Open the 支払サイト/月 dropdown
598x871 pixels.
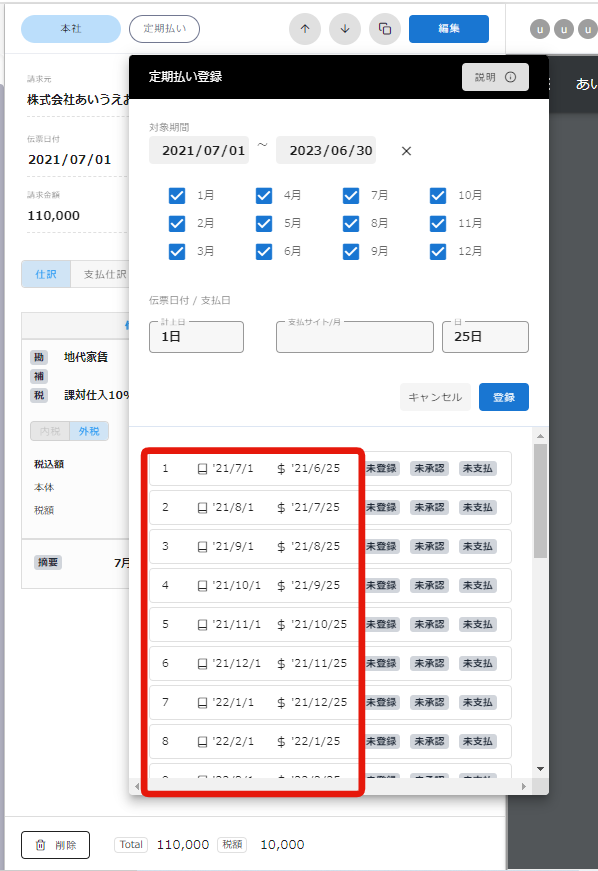point(355,337)
